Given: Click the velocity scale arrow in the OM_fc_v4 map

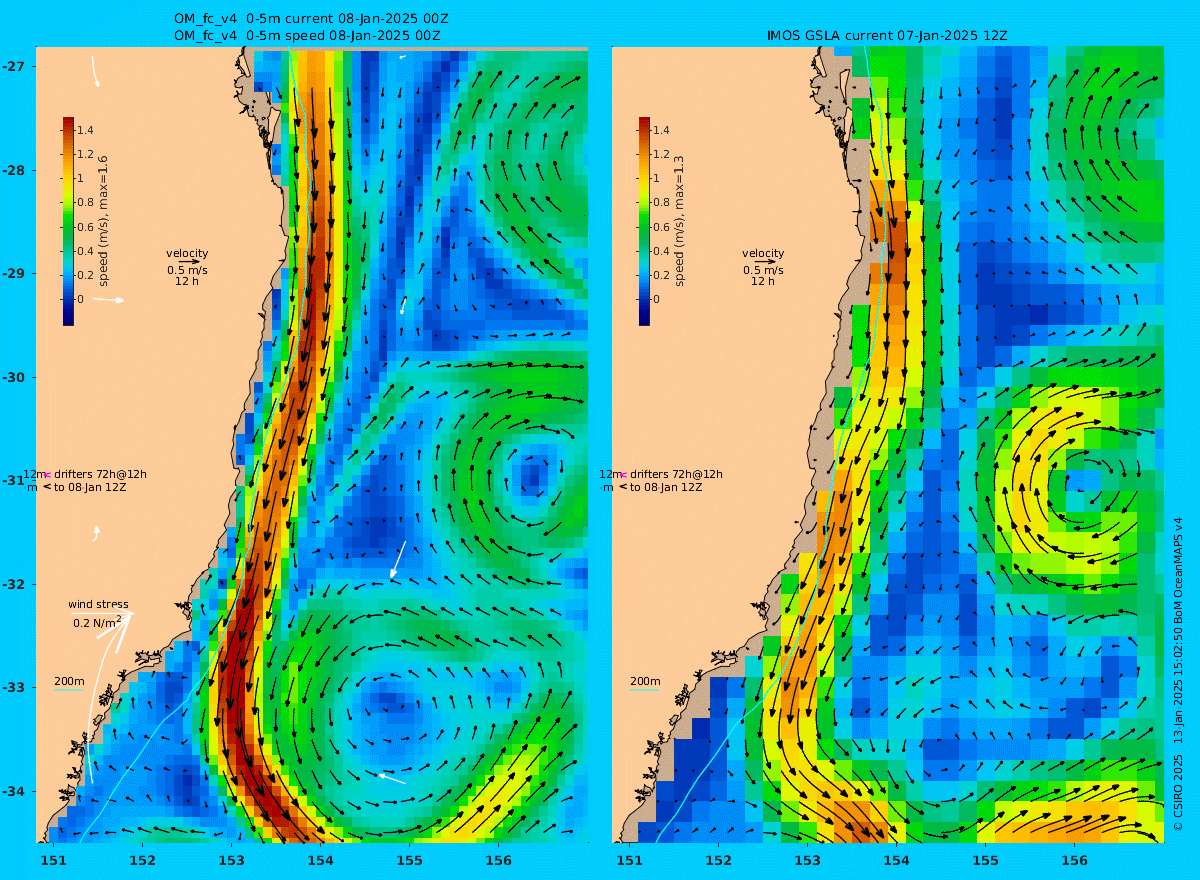Looking at the screenshot, I should [187, 262].
